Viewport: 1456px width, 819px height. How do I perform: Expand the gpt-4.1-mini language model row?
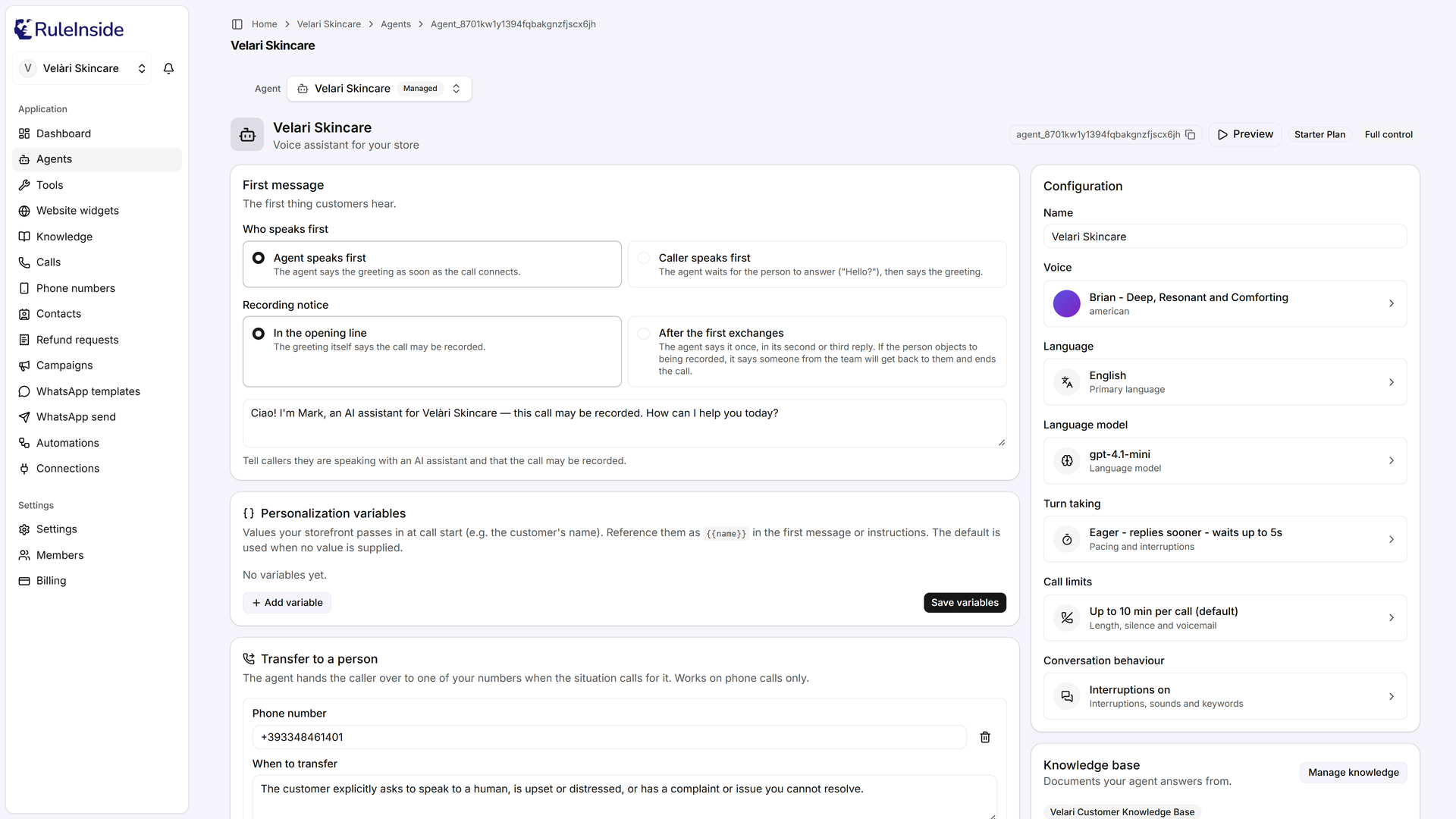pyautogui.click(x=1225, y=461)
